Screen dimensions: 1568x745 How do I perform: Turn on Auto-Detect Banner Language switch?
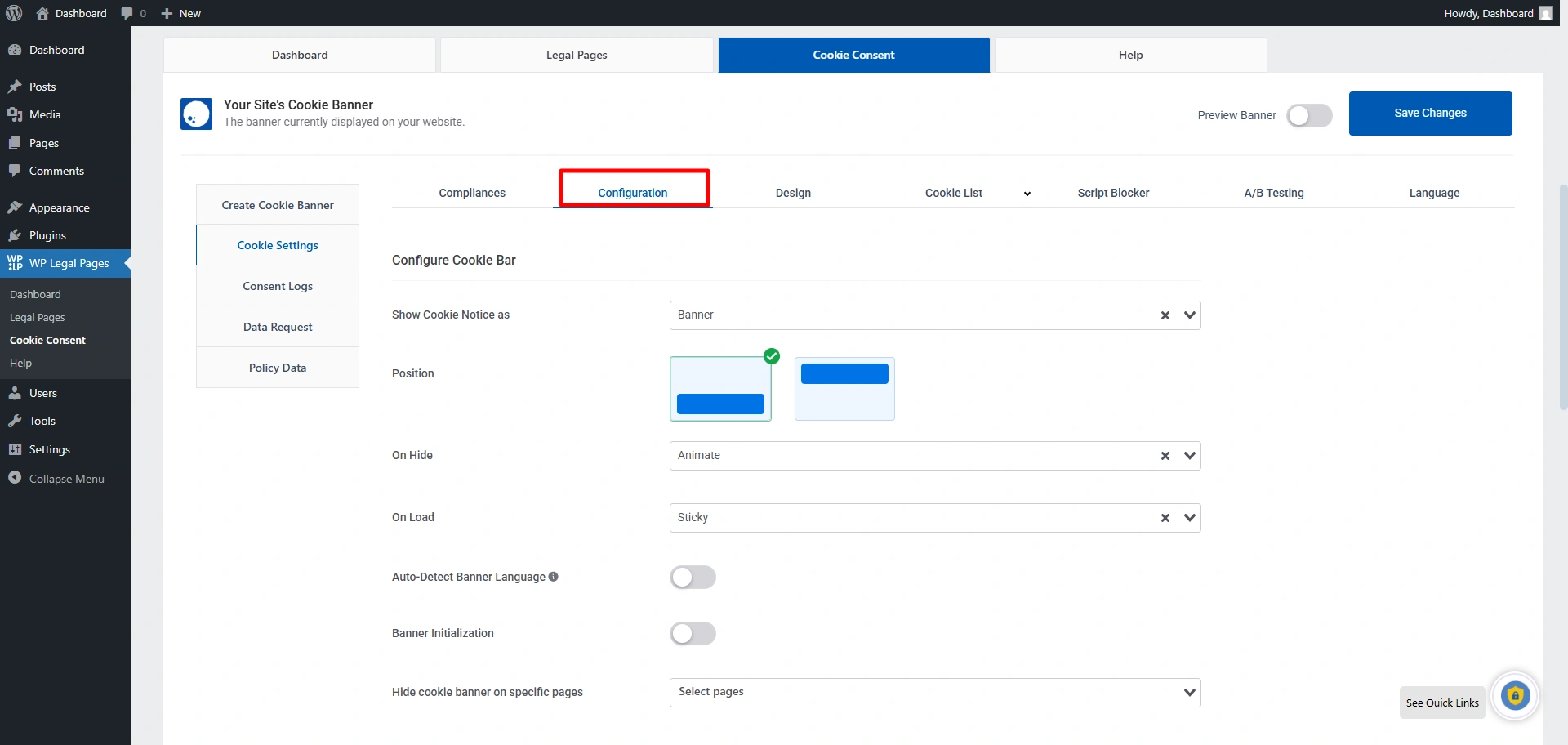click(693, 578)
